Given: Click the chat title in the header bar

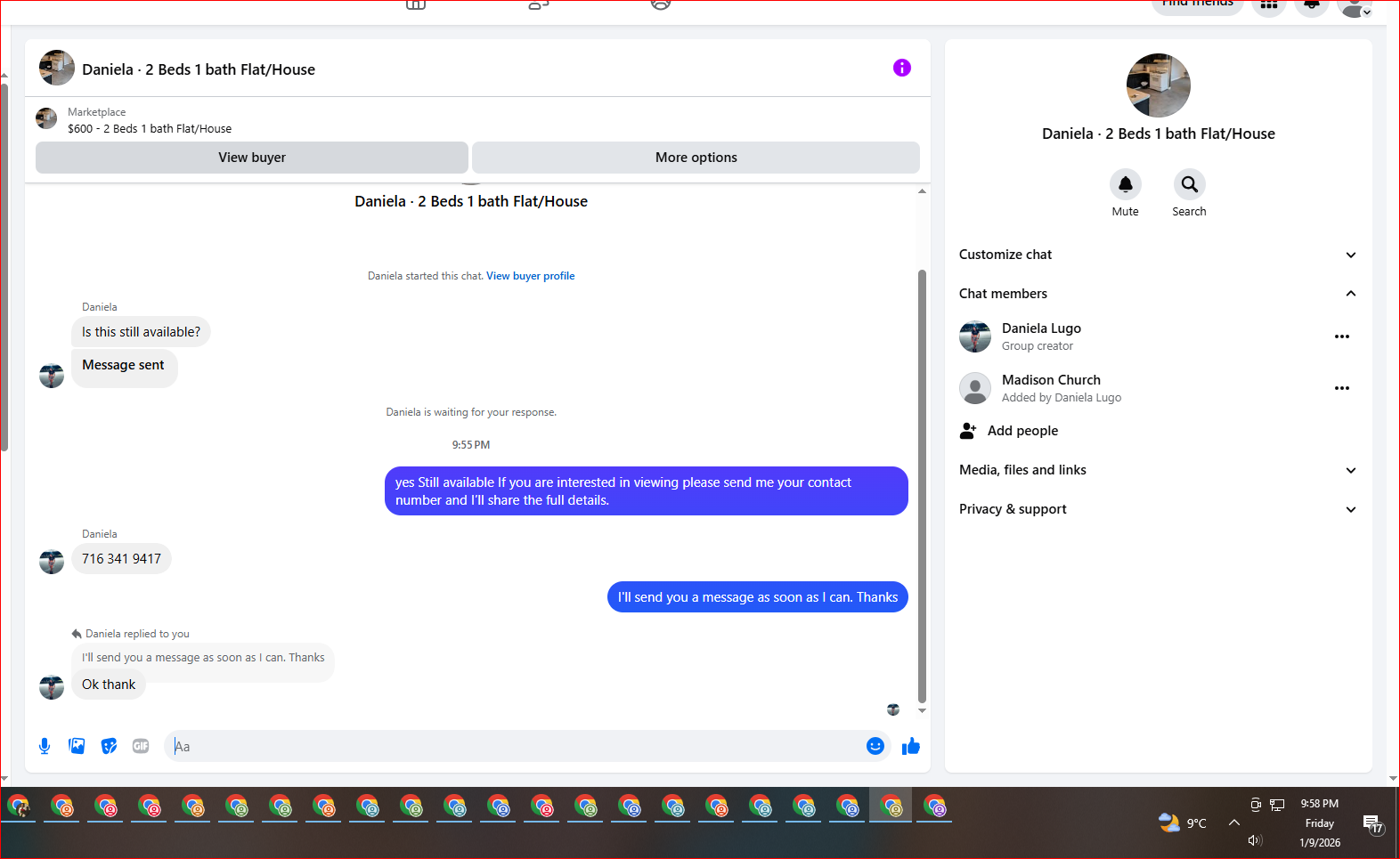Looking at the screenshot, I should pos(199,69).
